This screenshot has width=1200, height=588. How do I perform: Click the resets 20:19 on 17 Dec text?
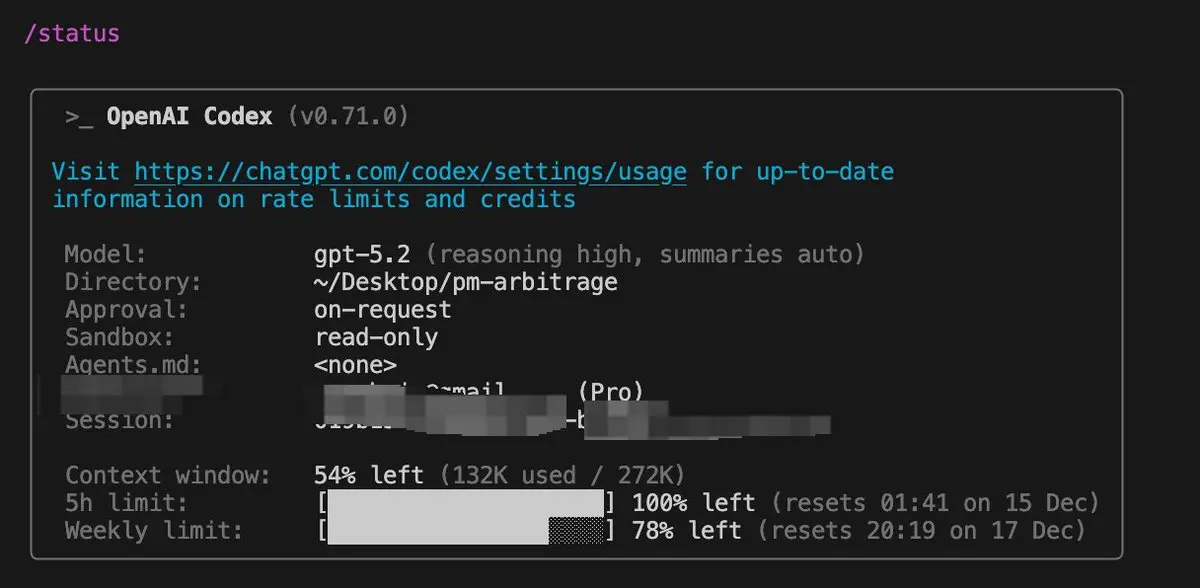[x=927, y=530]
